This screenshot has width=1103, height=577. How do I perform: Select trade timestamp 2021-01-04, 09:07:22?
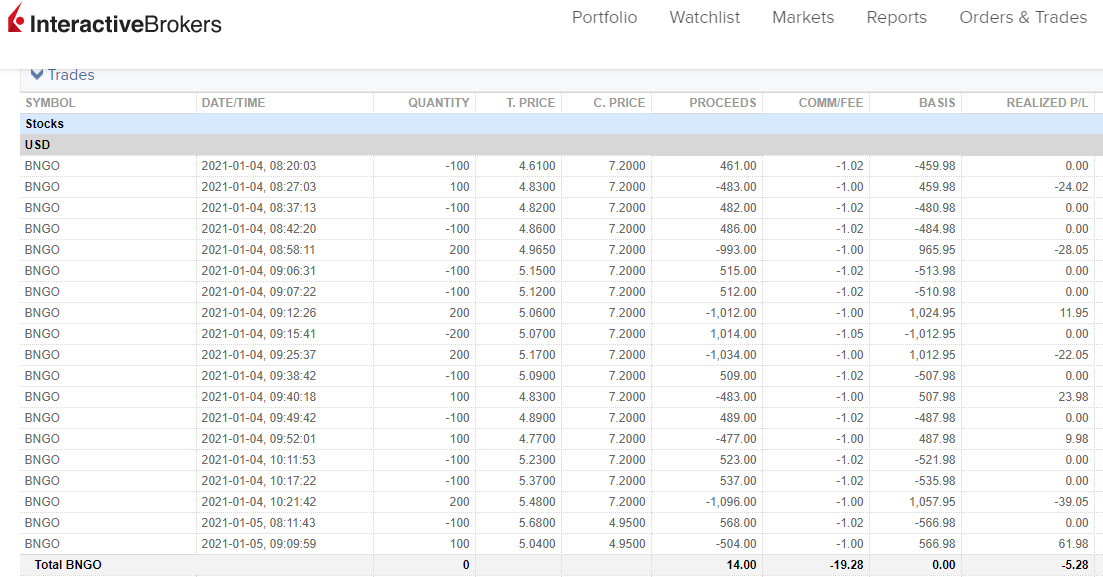click(259, 292)
